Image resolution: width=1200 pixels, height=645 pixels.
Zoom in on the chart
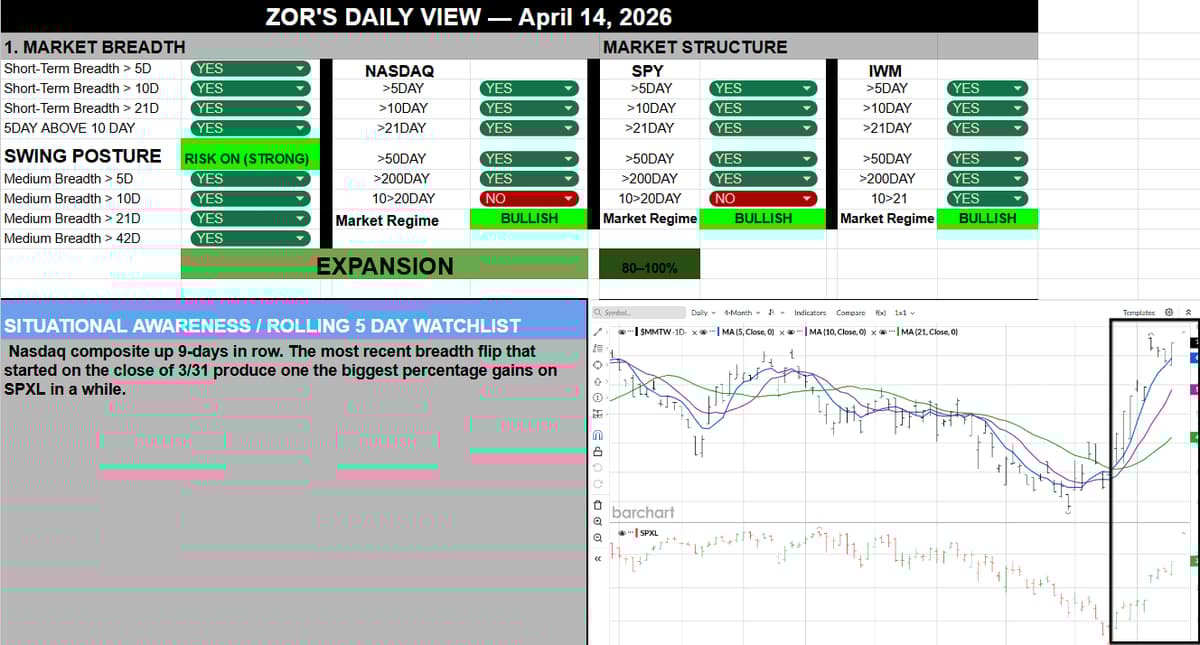point(598,521)
